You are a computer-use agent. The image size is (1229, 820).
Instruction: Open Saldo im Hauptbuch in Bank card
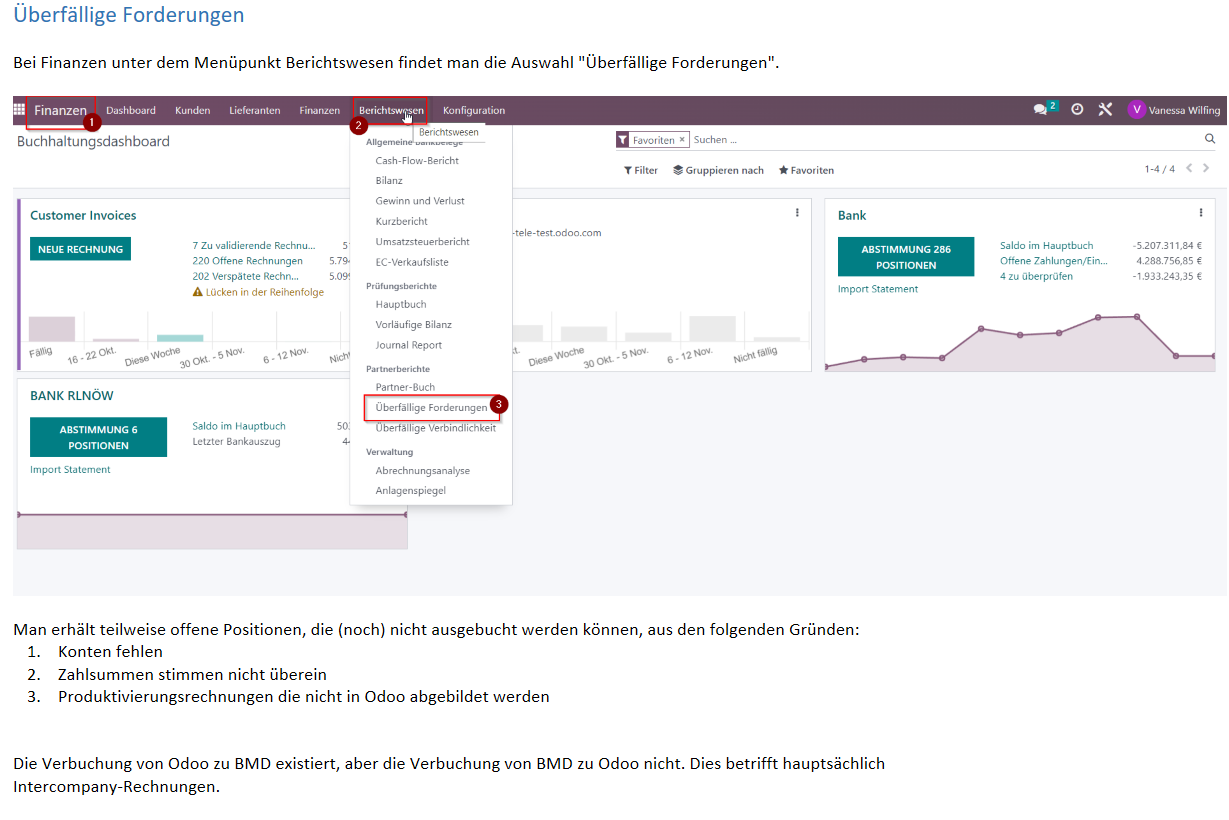point(1046,245)
